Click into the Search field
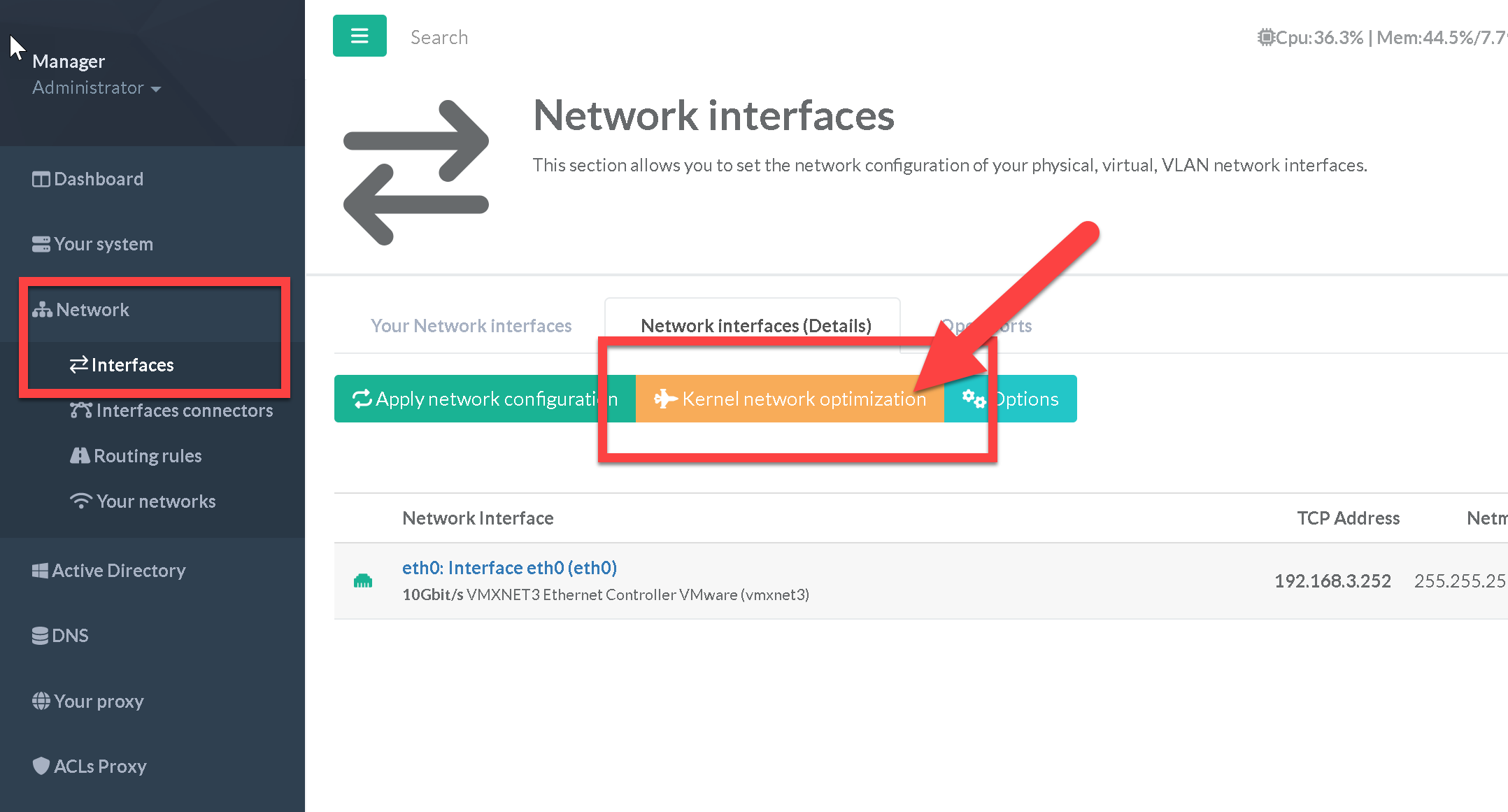The image size is (1508, 812). coord(439,37)
